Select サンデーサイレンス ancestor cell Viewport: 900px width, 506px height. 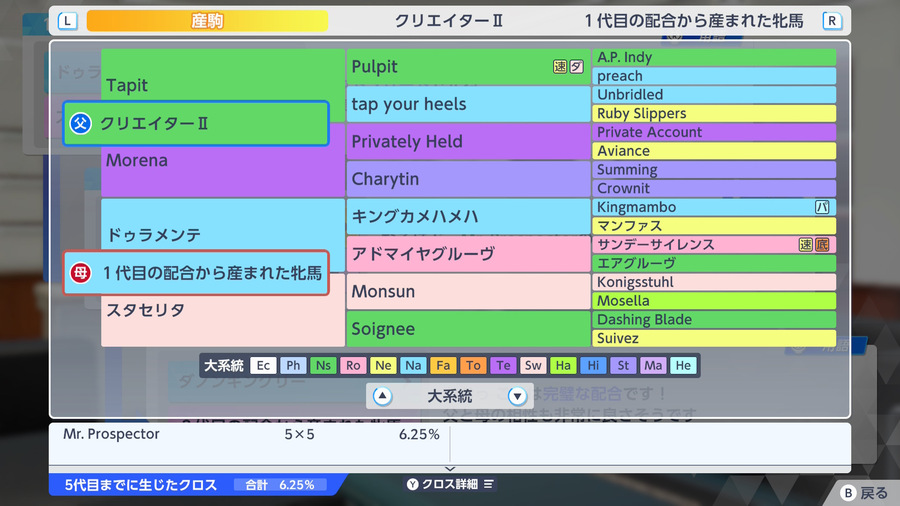coord(714,244)
